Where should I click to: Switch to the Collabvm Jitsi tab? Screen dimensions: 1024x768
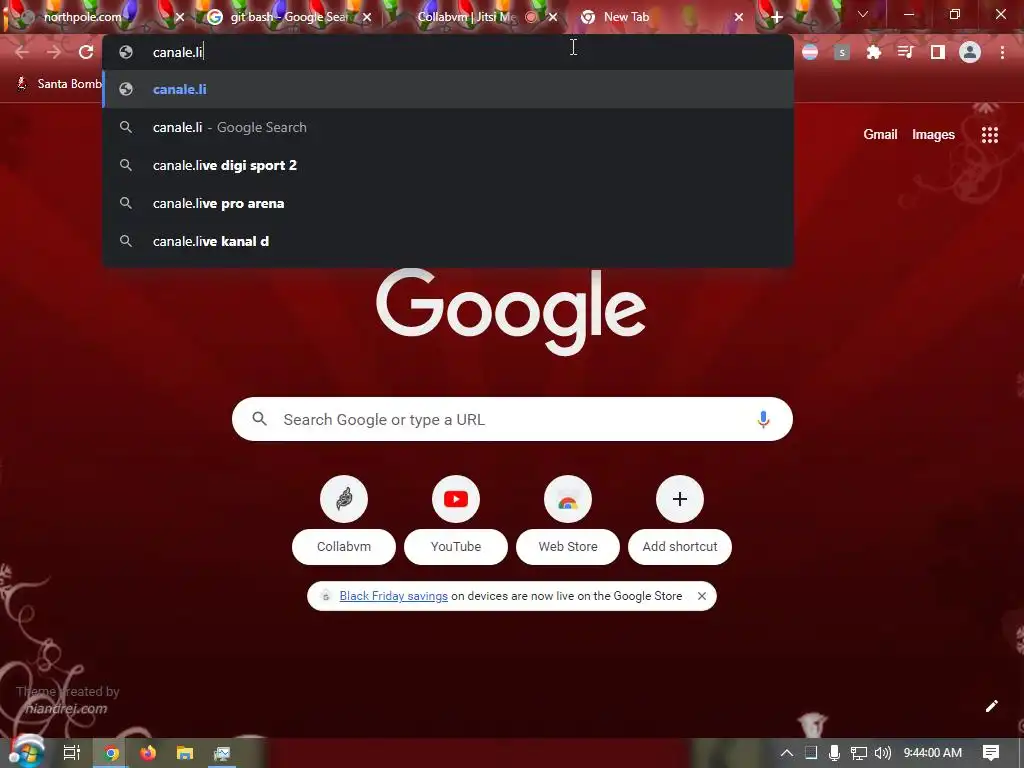pos(466,17)
